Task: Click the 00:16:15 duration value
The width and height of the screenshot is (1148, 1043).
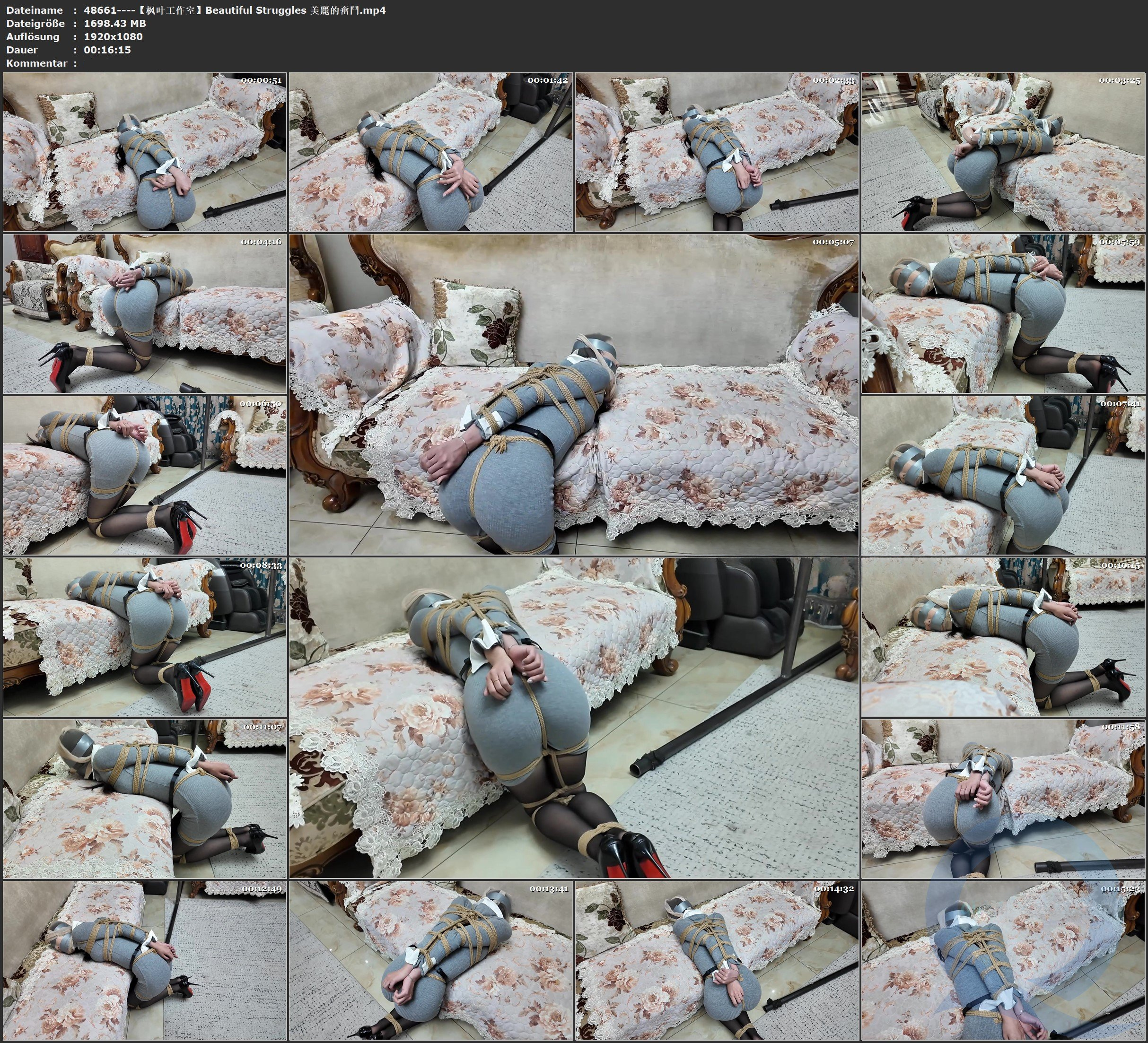Action: click(107, 50)
